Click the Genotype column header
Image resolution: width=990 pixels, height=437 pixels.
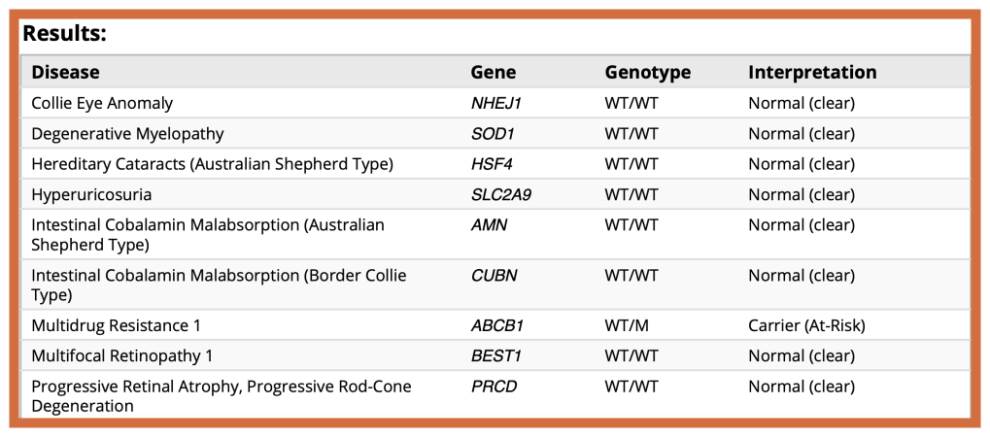(x=647, y=72)
